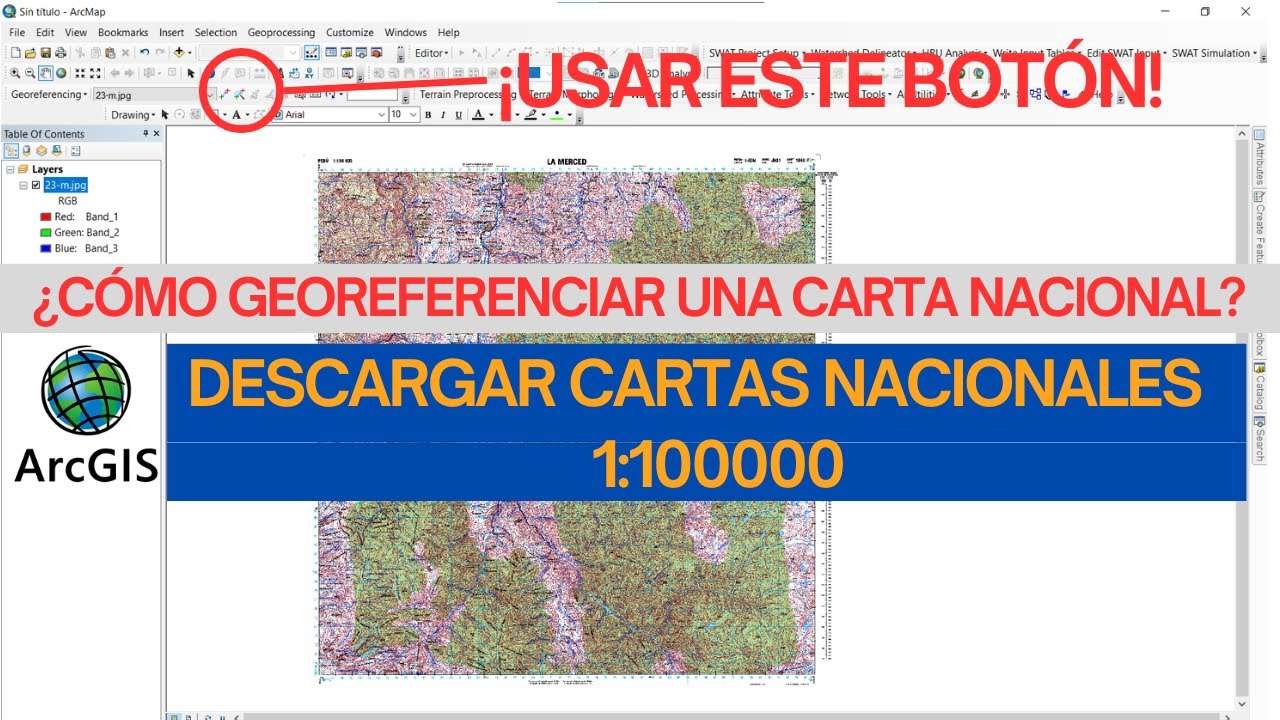Open the ArcToolbox window icon
The height and width of the screenshot is (720, 1280).
click(x=375, y=53)
